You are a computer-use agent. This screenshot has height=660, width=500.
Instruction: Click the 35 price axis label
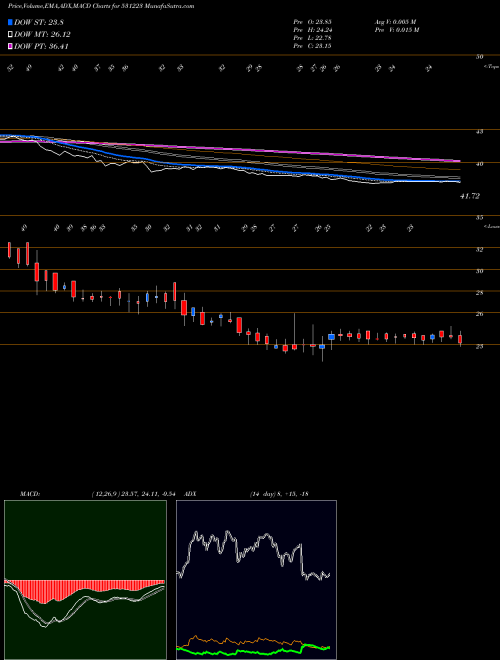[x=479, y=218]
